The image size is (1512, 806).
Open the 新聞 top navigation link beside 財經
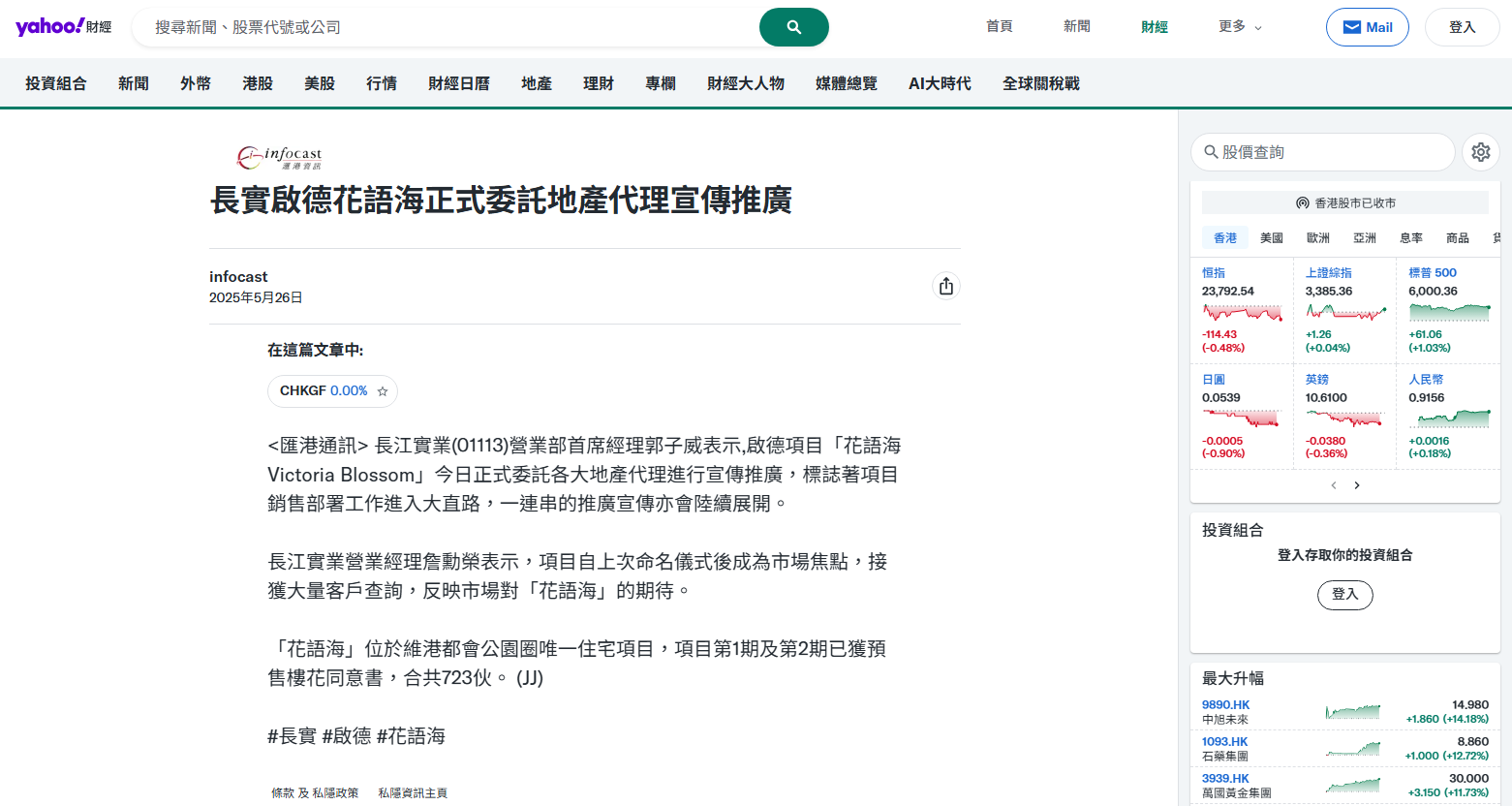pyautogui.click(x=1077, y=27)
